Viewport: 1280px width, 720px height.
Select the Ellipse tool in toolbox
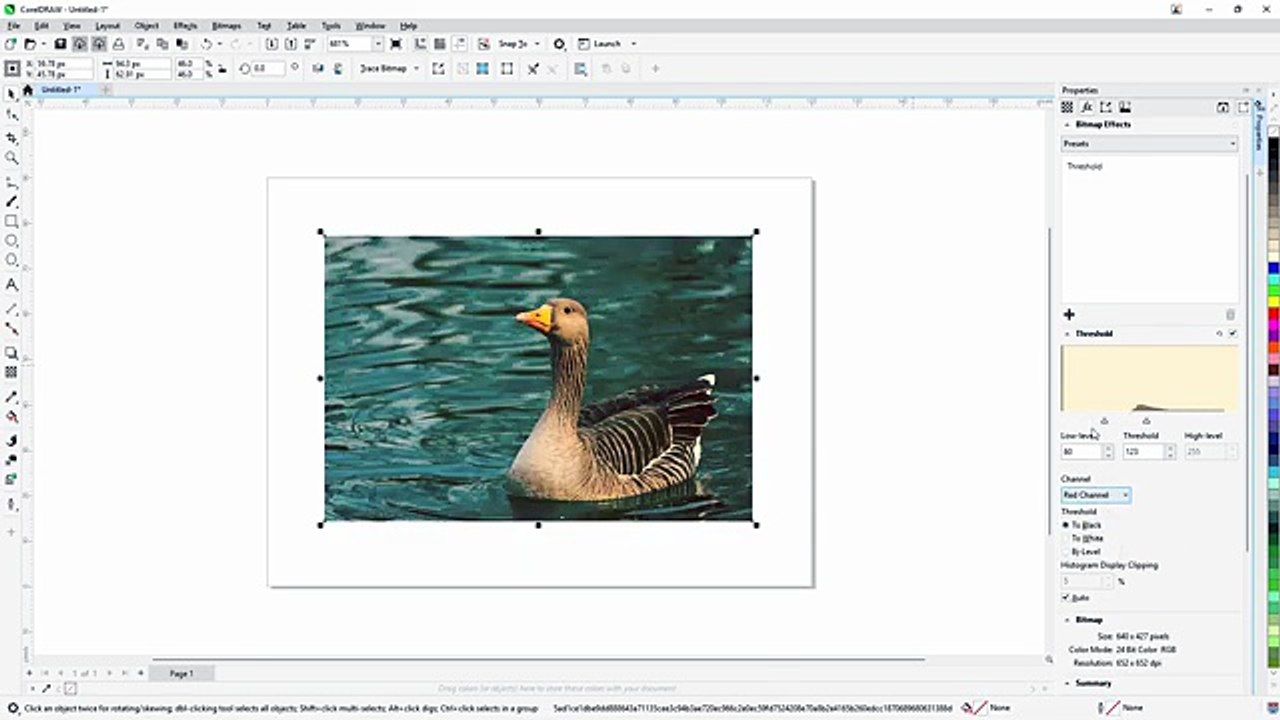(12, 241)
